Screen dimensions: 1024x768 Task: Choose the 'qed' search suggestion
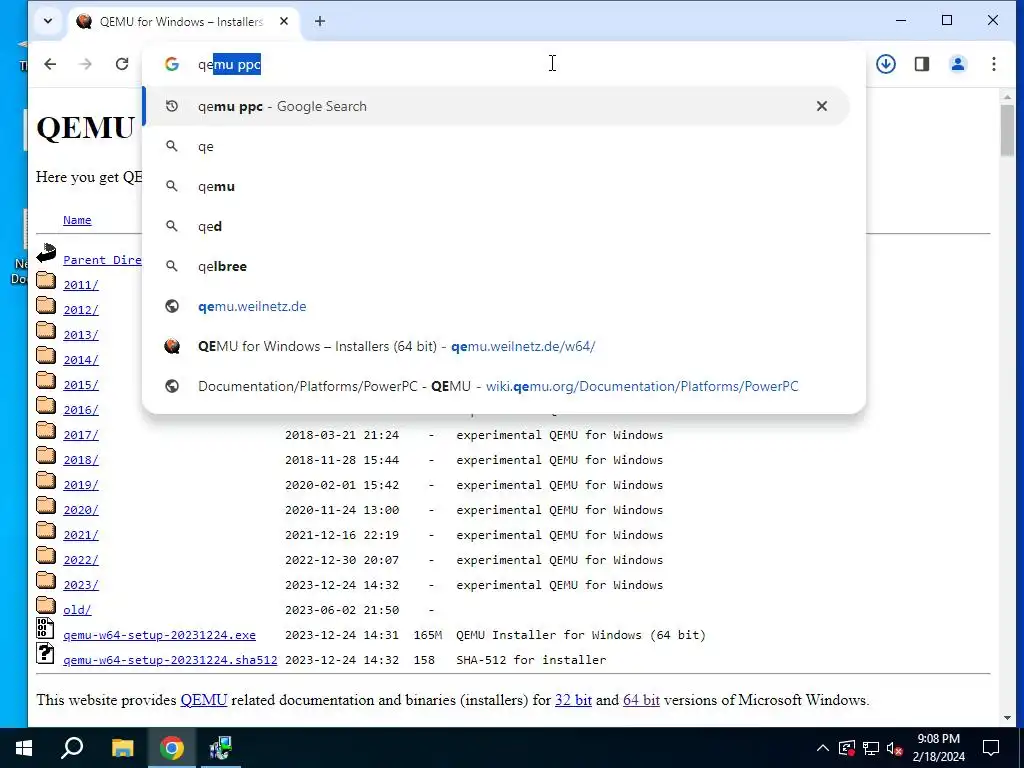tap(496, 226)
